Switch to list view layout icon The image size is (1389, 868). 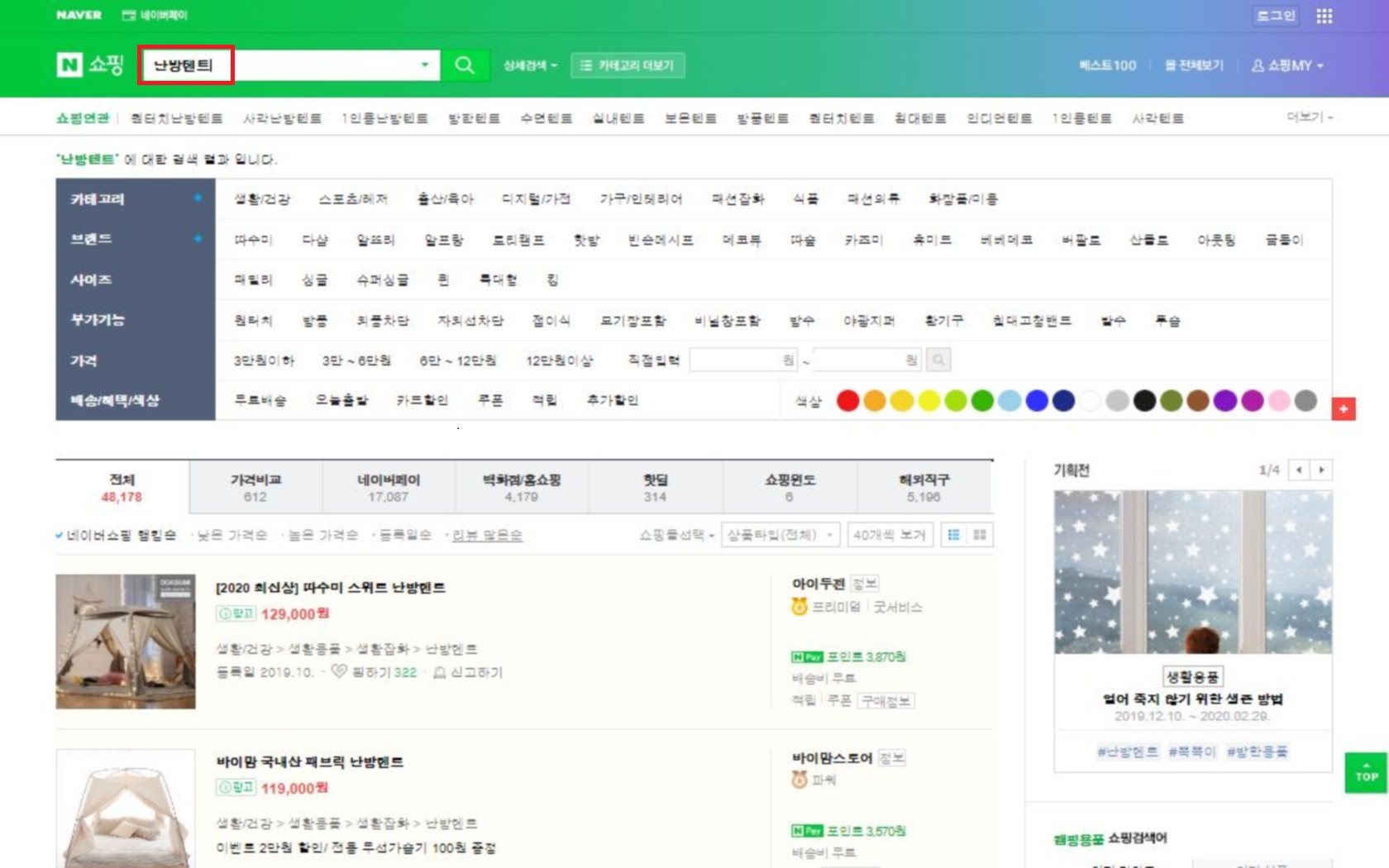[x=953, y=535]
